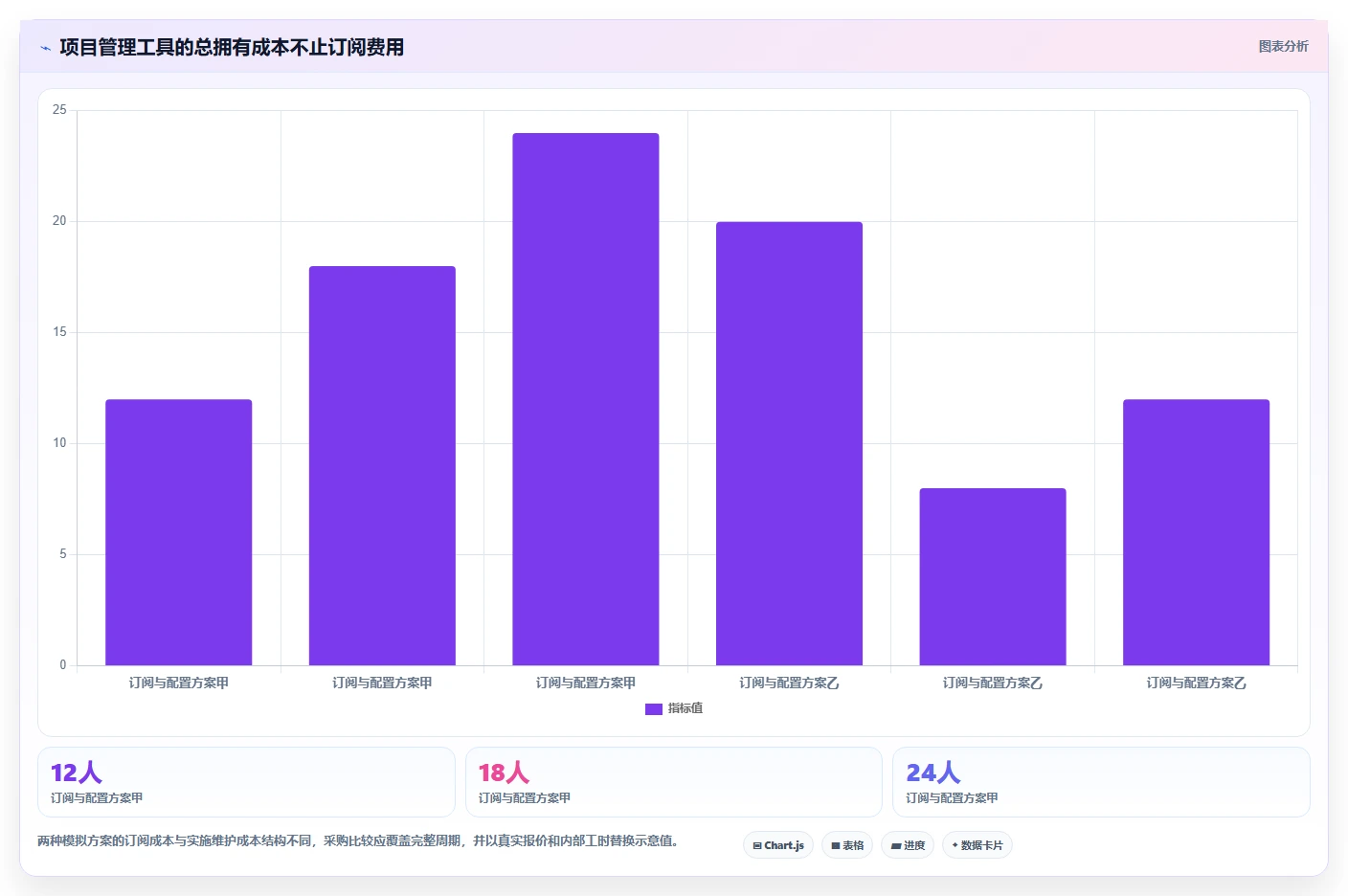This screenshot has height=896, width=1348.
Task: Click the x-axis label under the 20 bar
Action: 789,683
